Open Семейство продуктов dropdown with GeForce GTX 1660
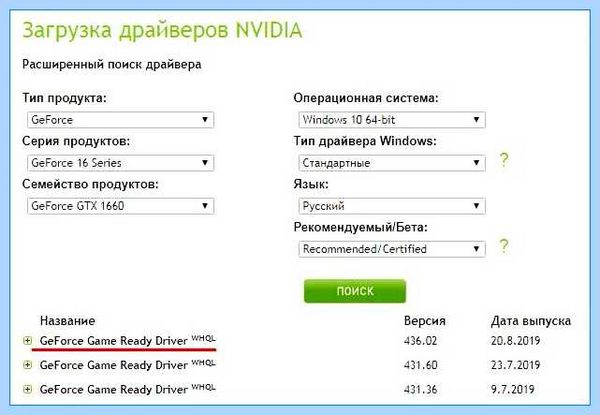 point(121,206)
